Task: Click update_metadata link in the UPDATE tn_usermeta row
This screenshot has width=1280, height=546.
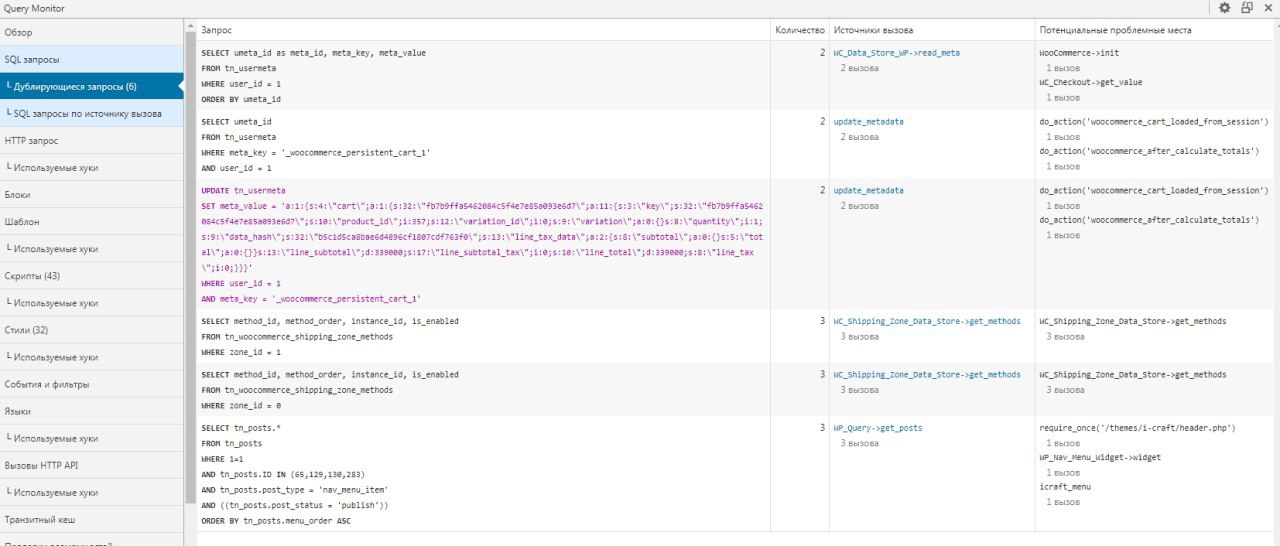Action: pyautogui.click(x=868, y=190)
